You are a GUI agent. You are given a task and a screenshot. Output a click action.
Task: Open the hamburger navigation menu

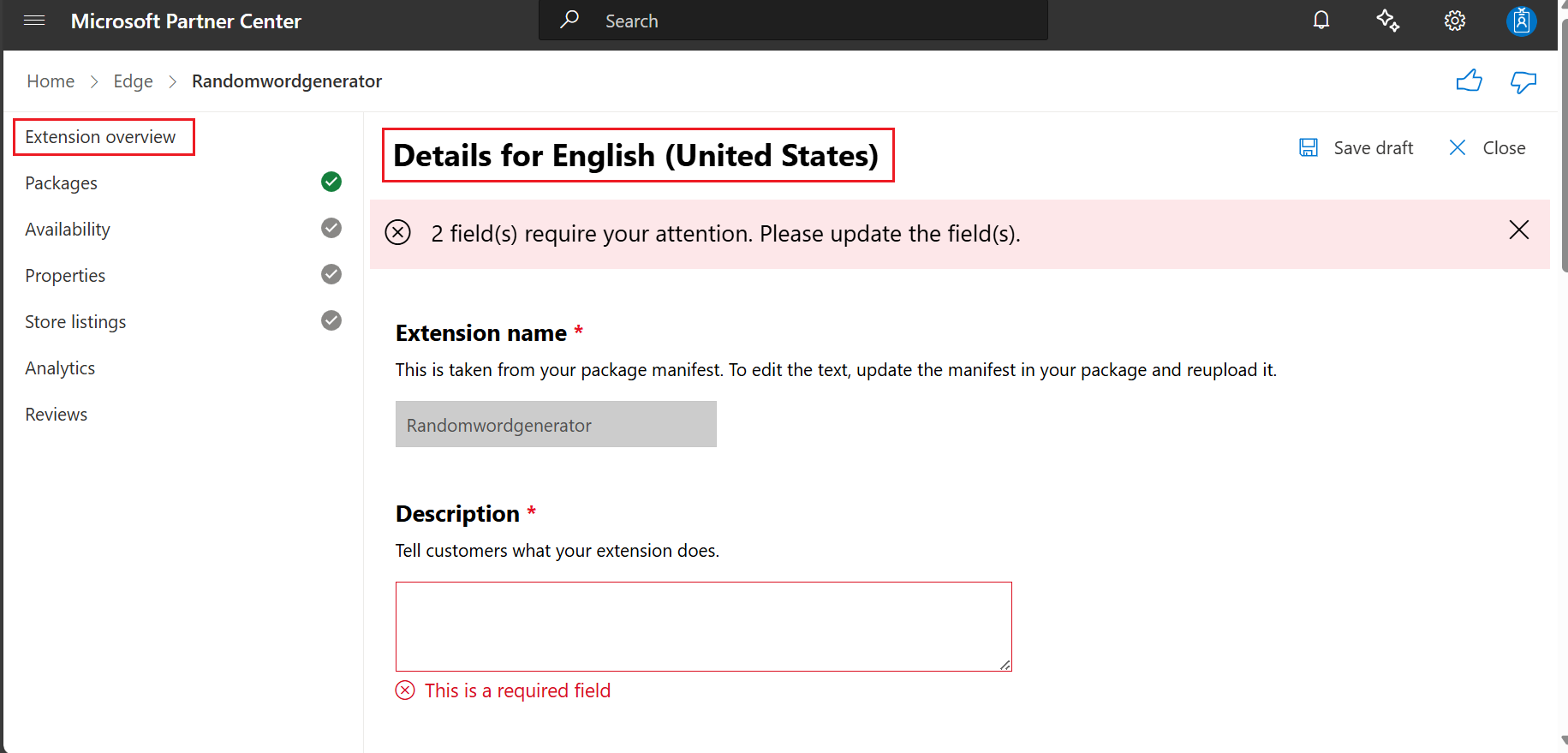34,21
